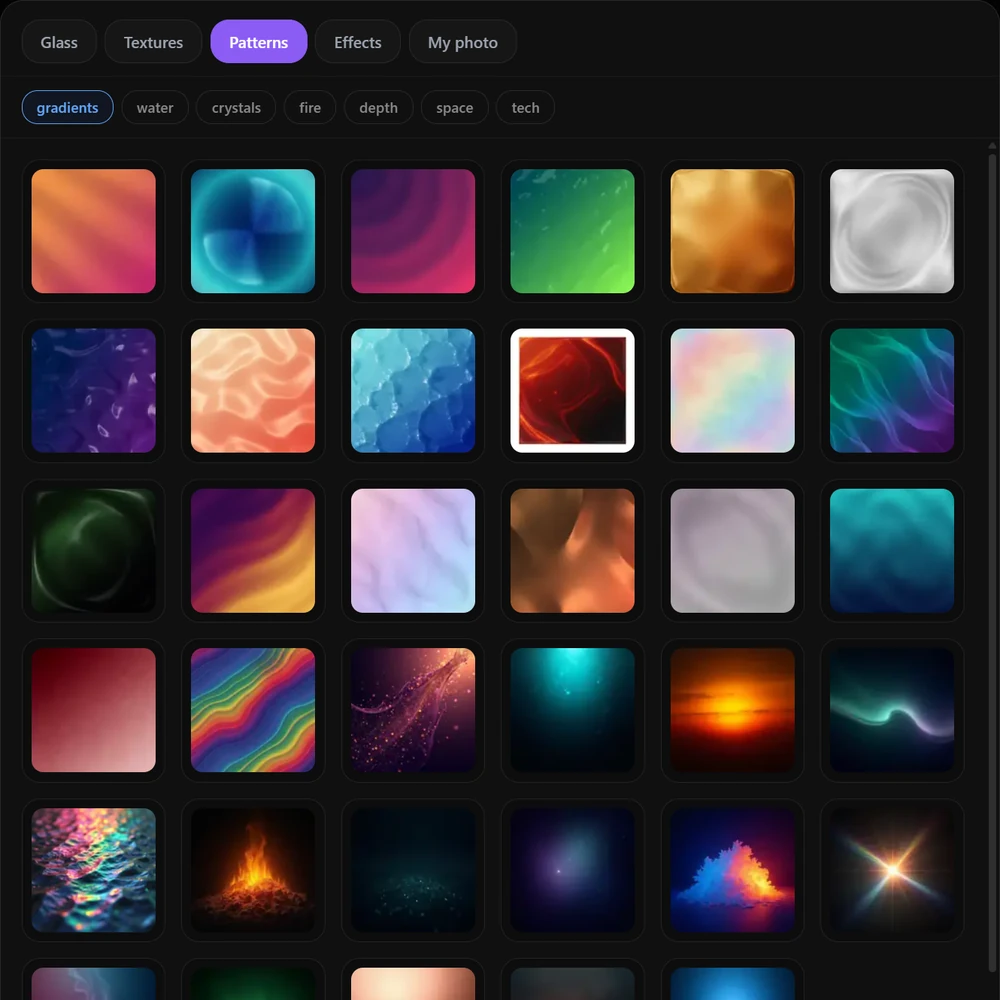Filter patterns by fire

310,107
